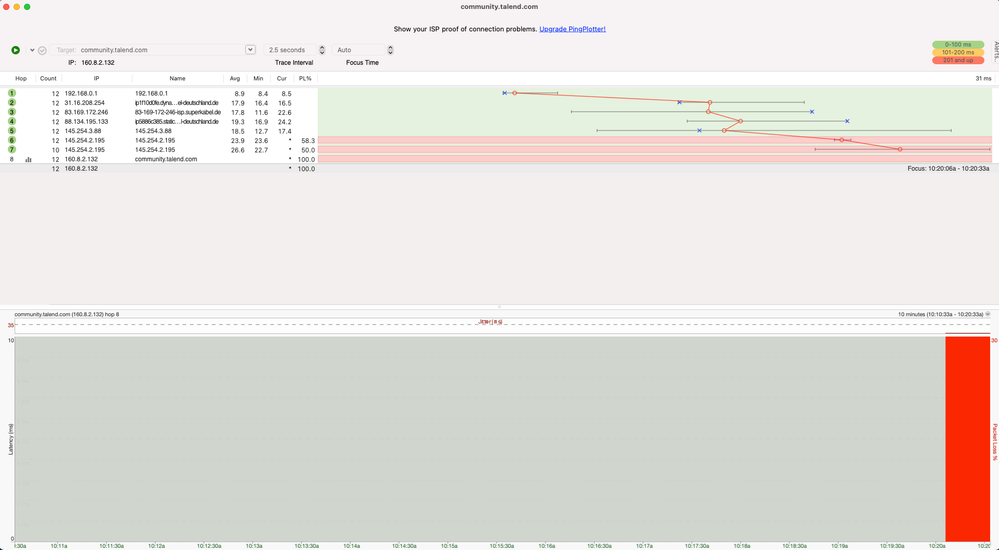Image resolution: width=999 pixels, height=550 pixels.
Task: Click the 58.3 packet loss value for hop 6
Action: coord(308,140)
